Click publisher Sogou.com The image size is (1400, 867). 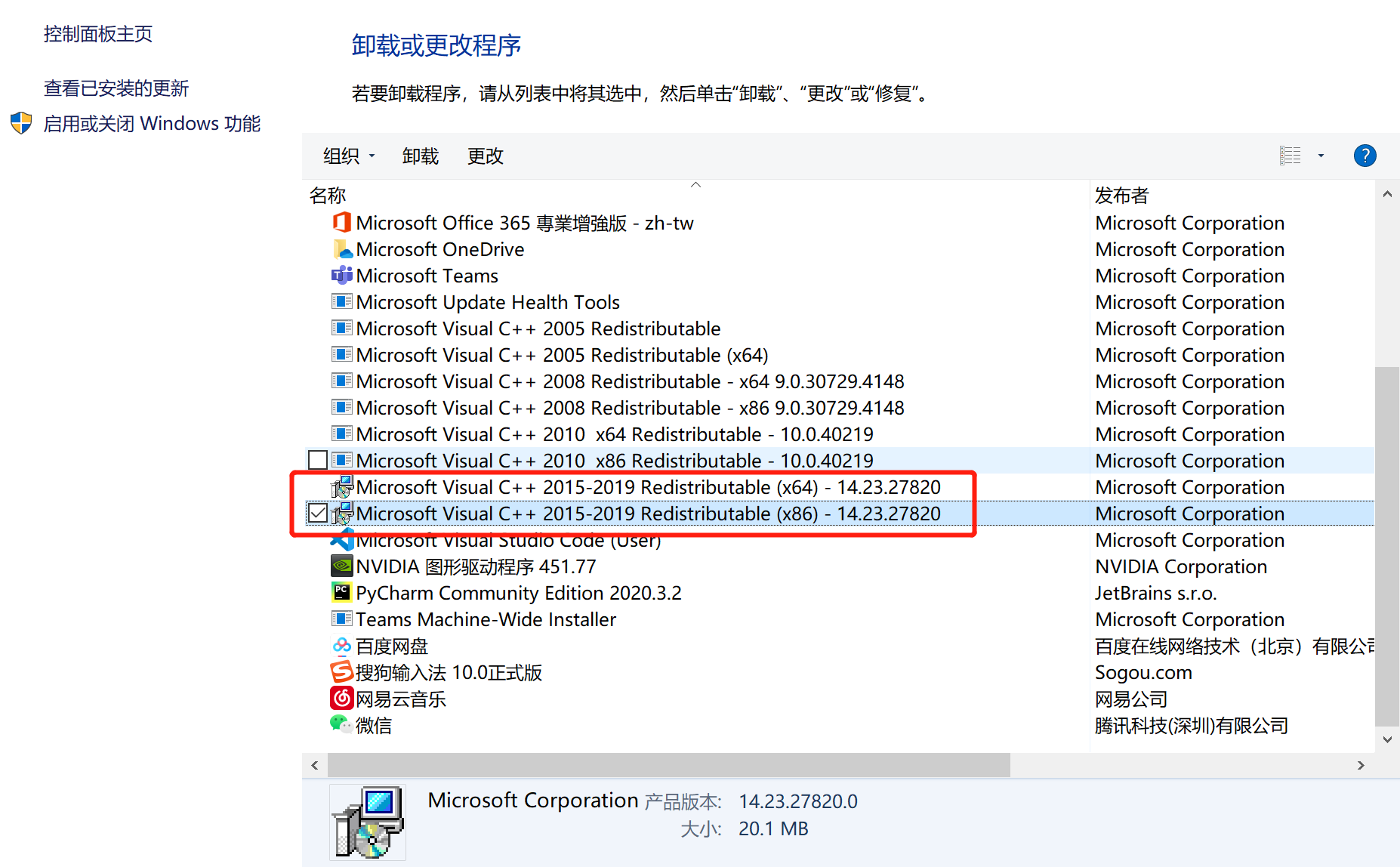point(1143,672)
